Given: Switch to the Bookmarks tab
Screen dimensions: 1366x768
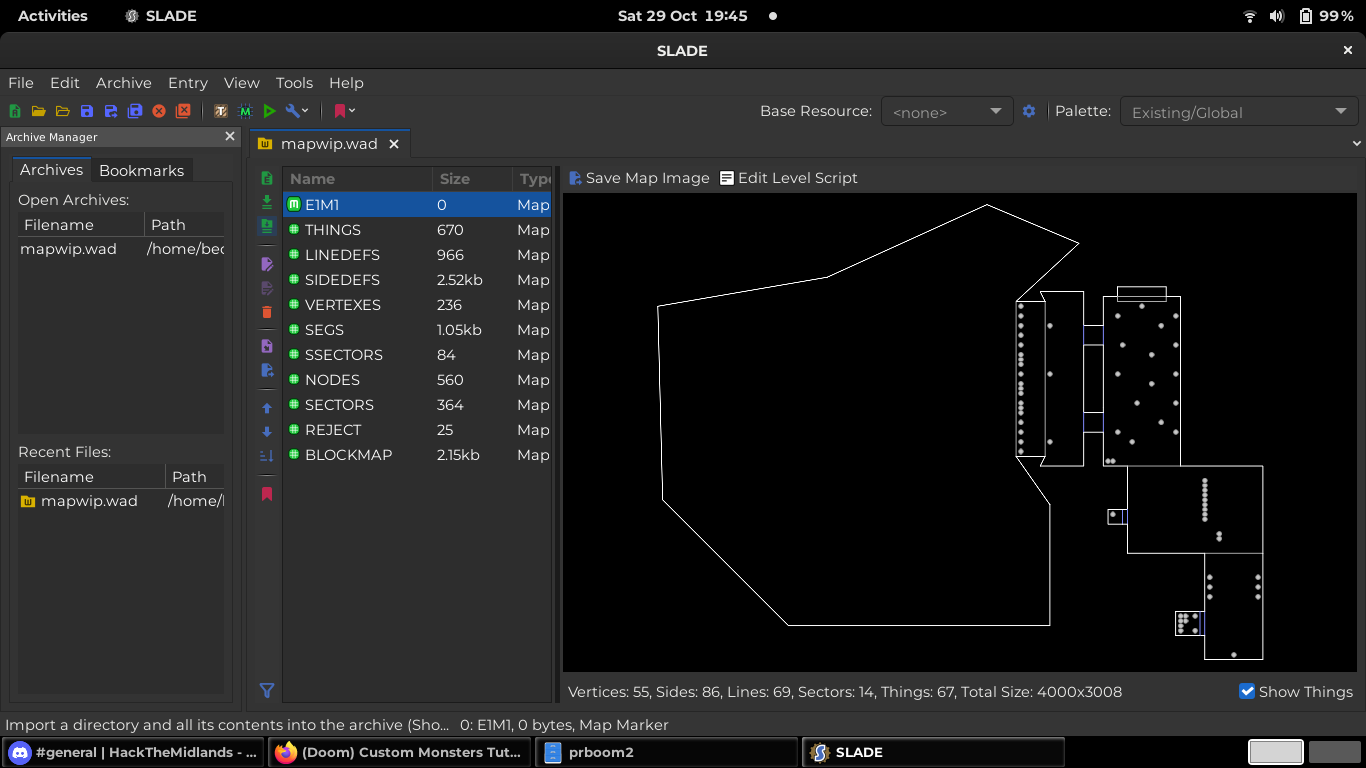Looking at the screenshot, I should pos(141,170).
